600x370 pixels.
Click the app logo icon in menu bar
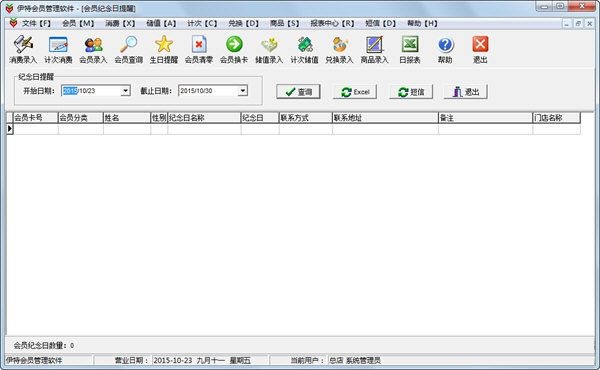pos(13,23)
